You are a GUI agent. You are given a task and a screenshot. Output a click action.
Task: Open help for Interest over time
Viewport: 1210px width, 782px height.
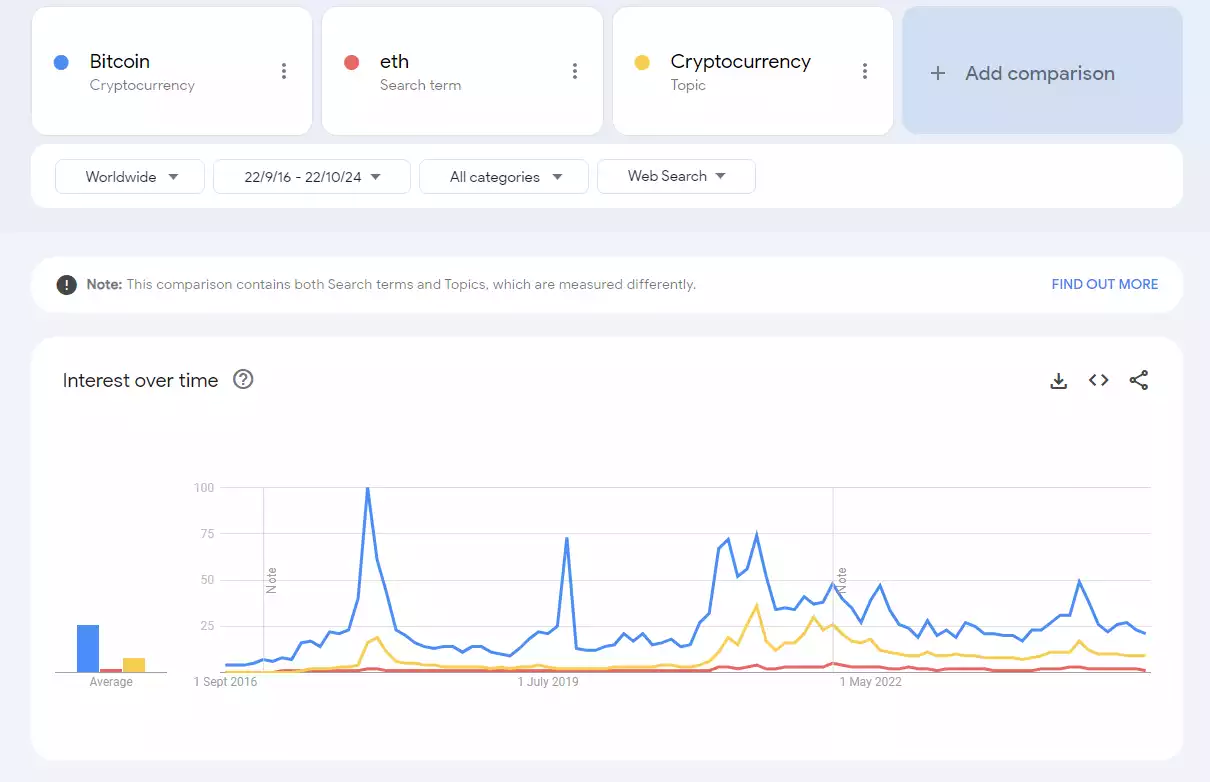(243, 380)
